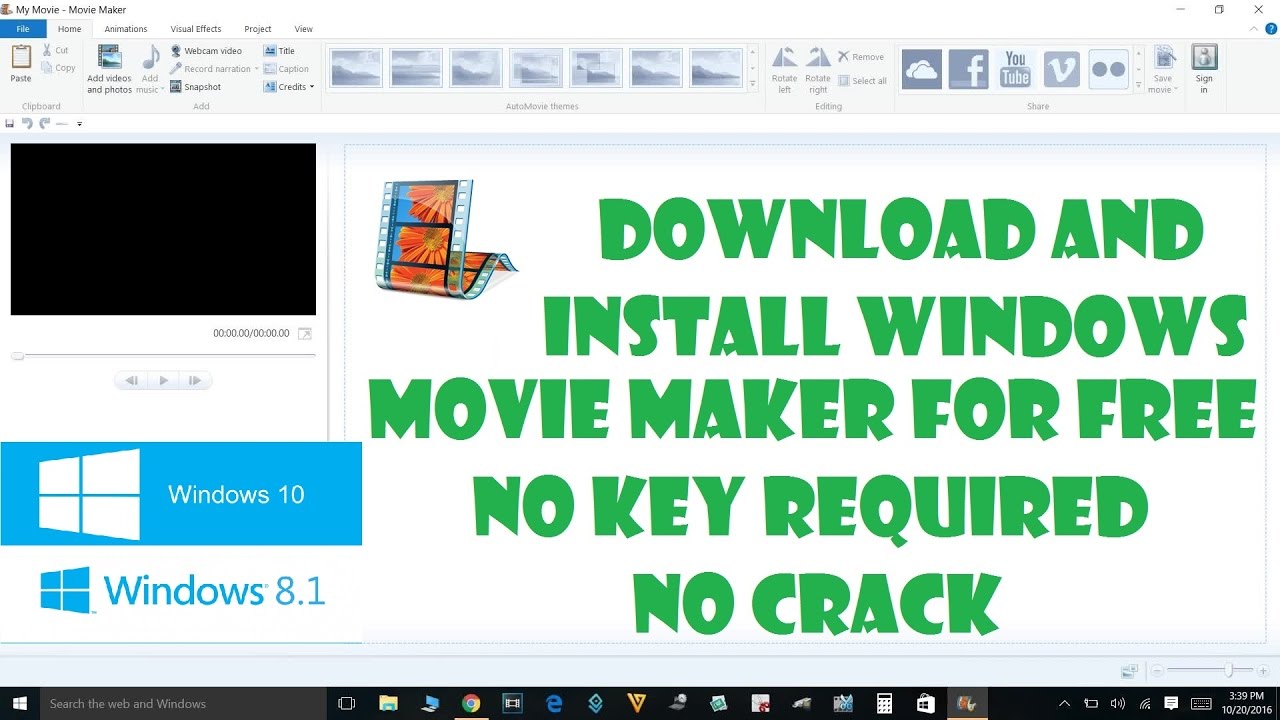Open the File menu
This screenshot has height=720, width=1280.
tap(22, 29)
